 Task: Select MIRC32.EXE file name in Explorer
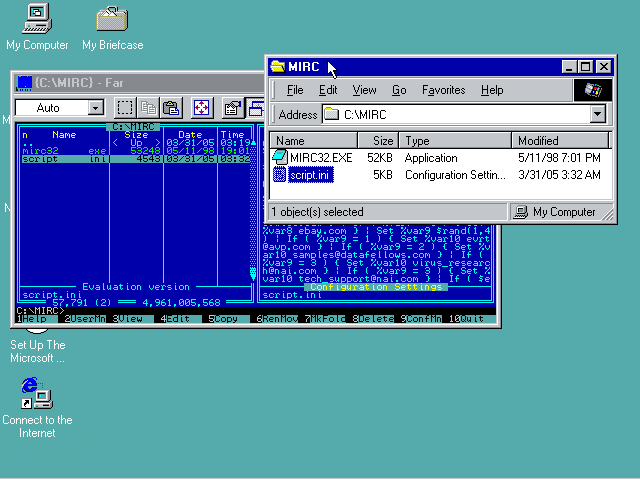pyautogui.click(x=321, y=158)
